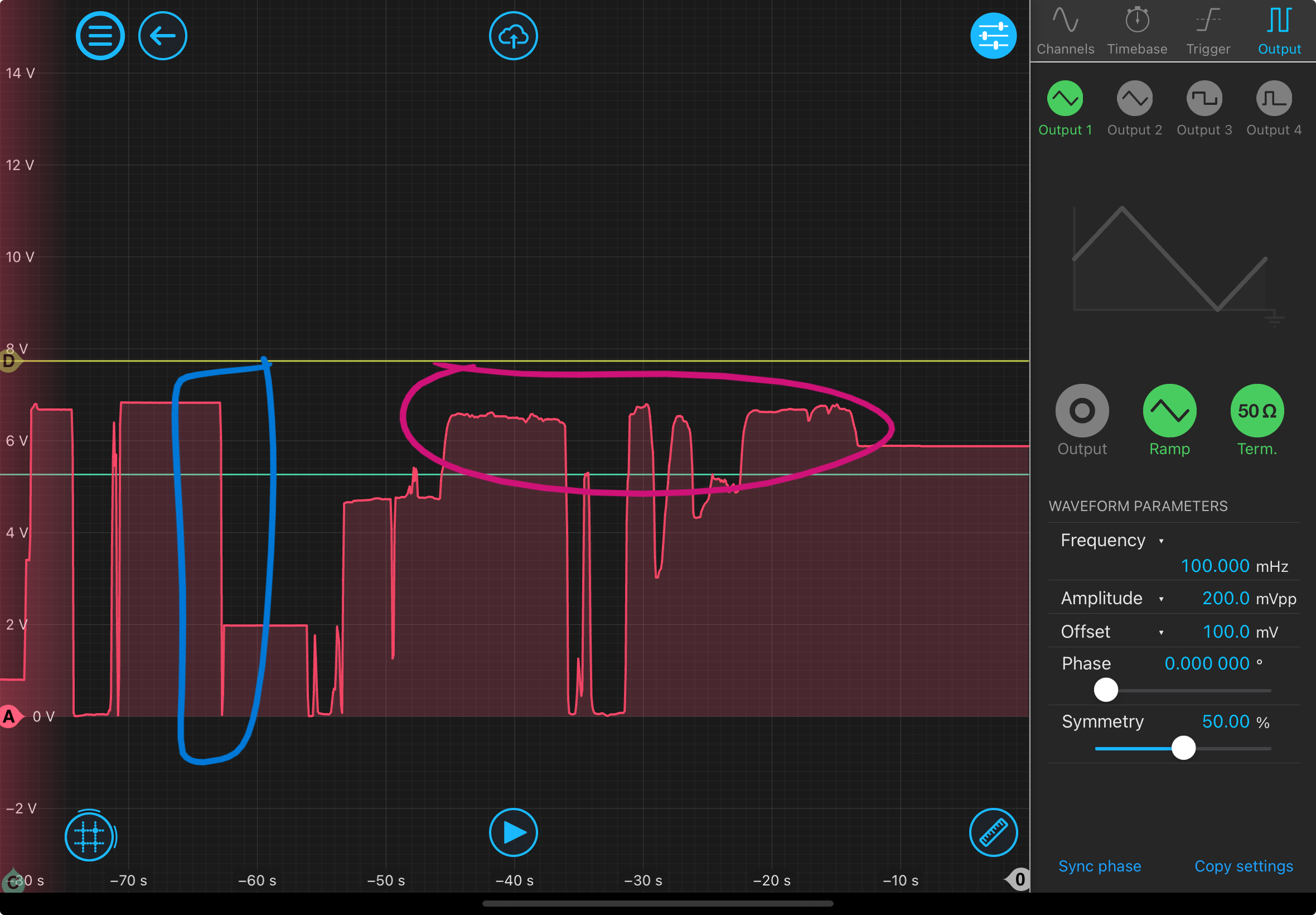Select the channel A zero-level marker
The height and width of the screenshot is (915, 1316).
pos(10,716)
